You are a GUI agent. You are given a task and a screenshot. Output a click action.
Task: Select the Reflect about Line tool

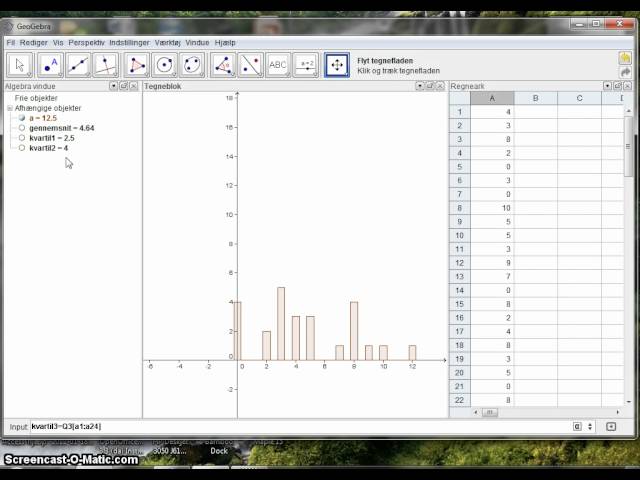(x=250, y=65)
